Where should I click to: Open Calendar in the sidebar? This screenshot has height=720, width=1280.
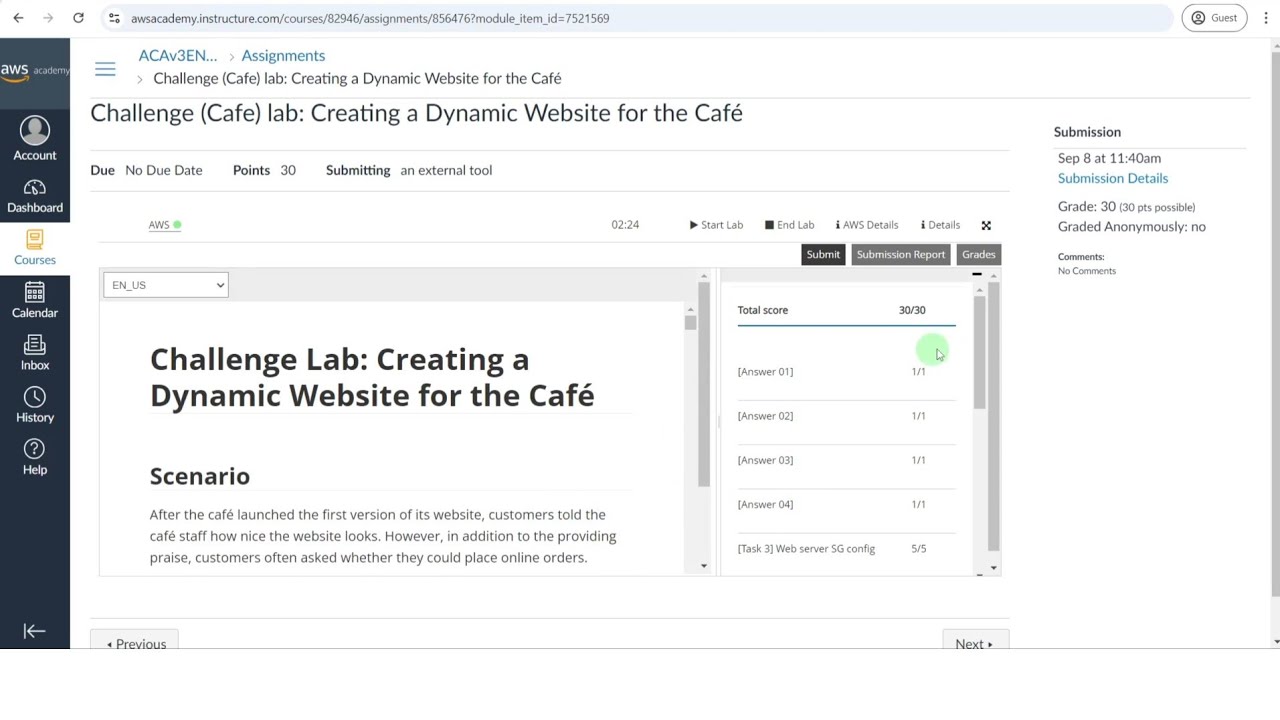(35, 300)
